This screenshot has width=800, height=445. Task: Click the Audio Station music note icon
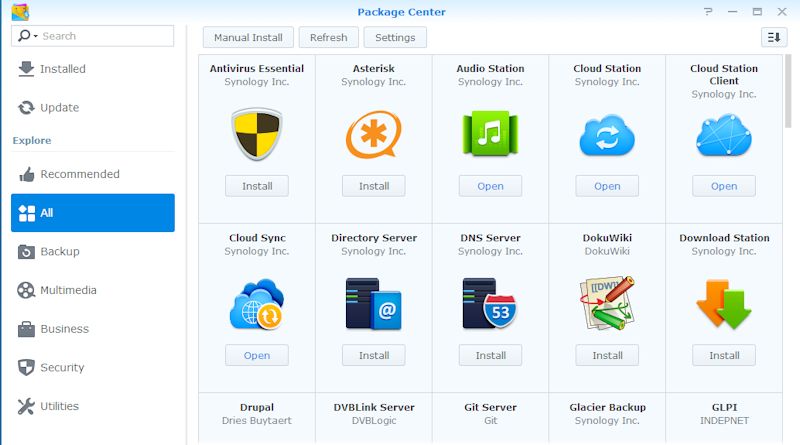coord(490,134)
